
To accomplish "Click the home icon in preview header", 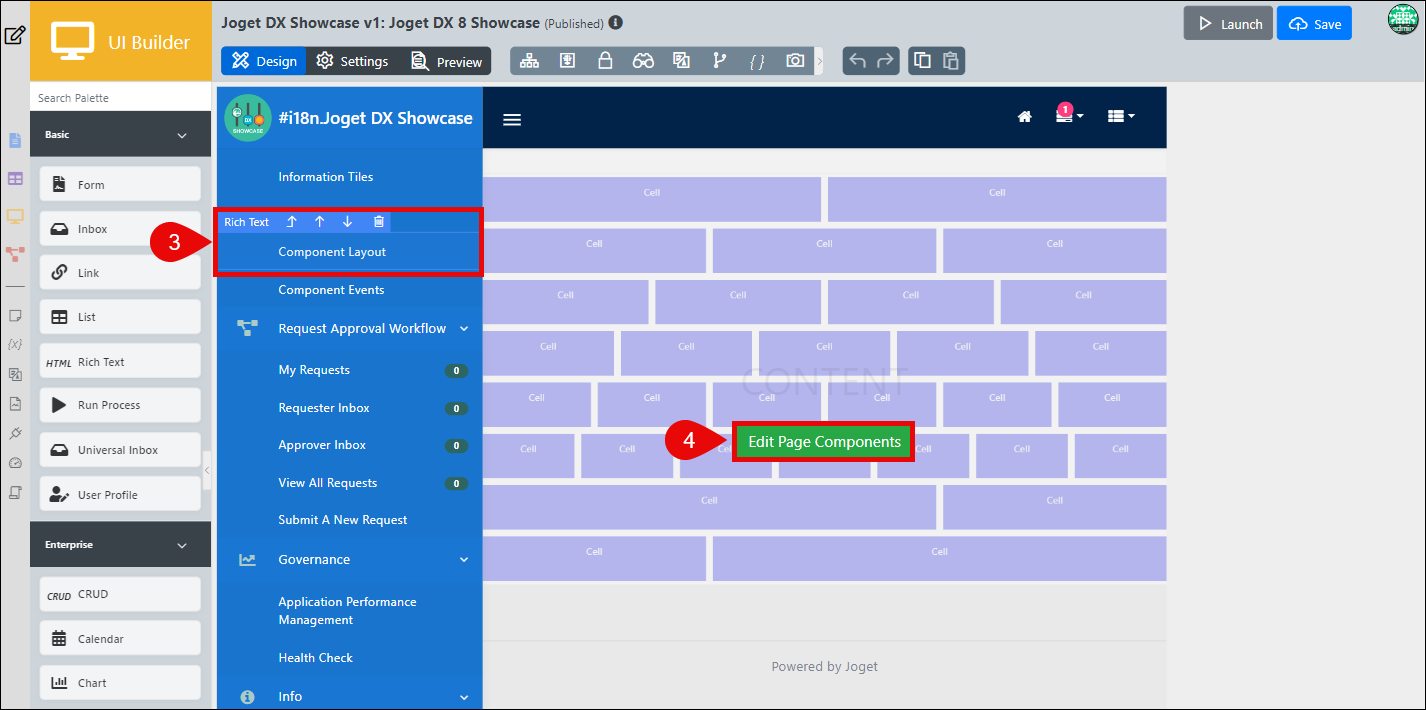I will [x=1024, y=116].
